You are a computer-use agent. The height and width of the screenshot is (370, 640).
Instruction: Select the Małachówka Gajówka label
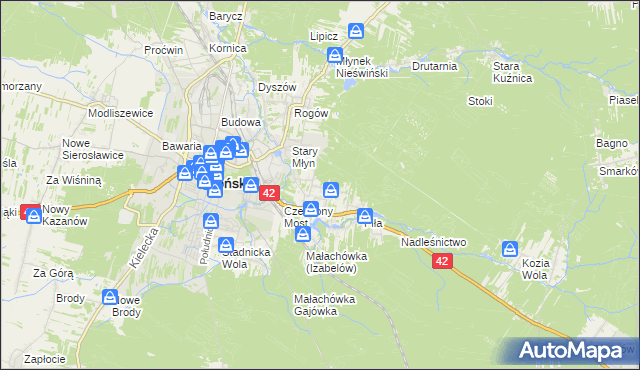coord(324,305)
